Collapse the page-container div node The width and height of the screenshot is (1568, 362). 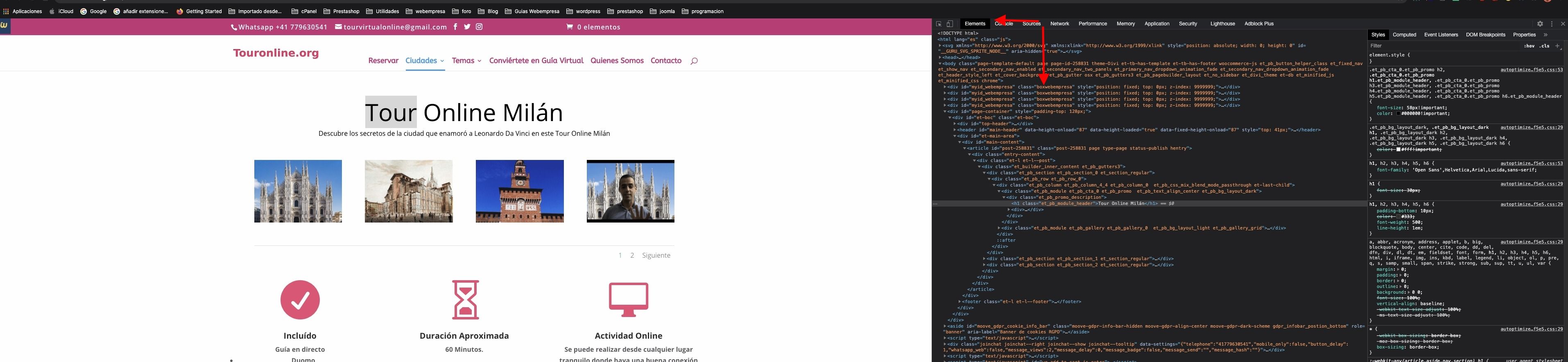pyautogui.click(x=945, y=111)
